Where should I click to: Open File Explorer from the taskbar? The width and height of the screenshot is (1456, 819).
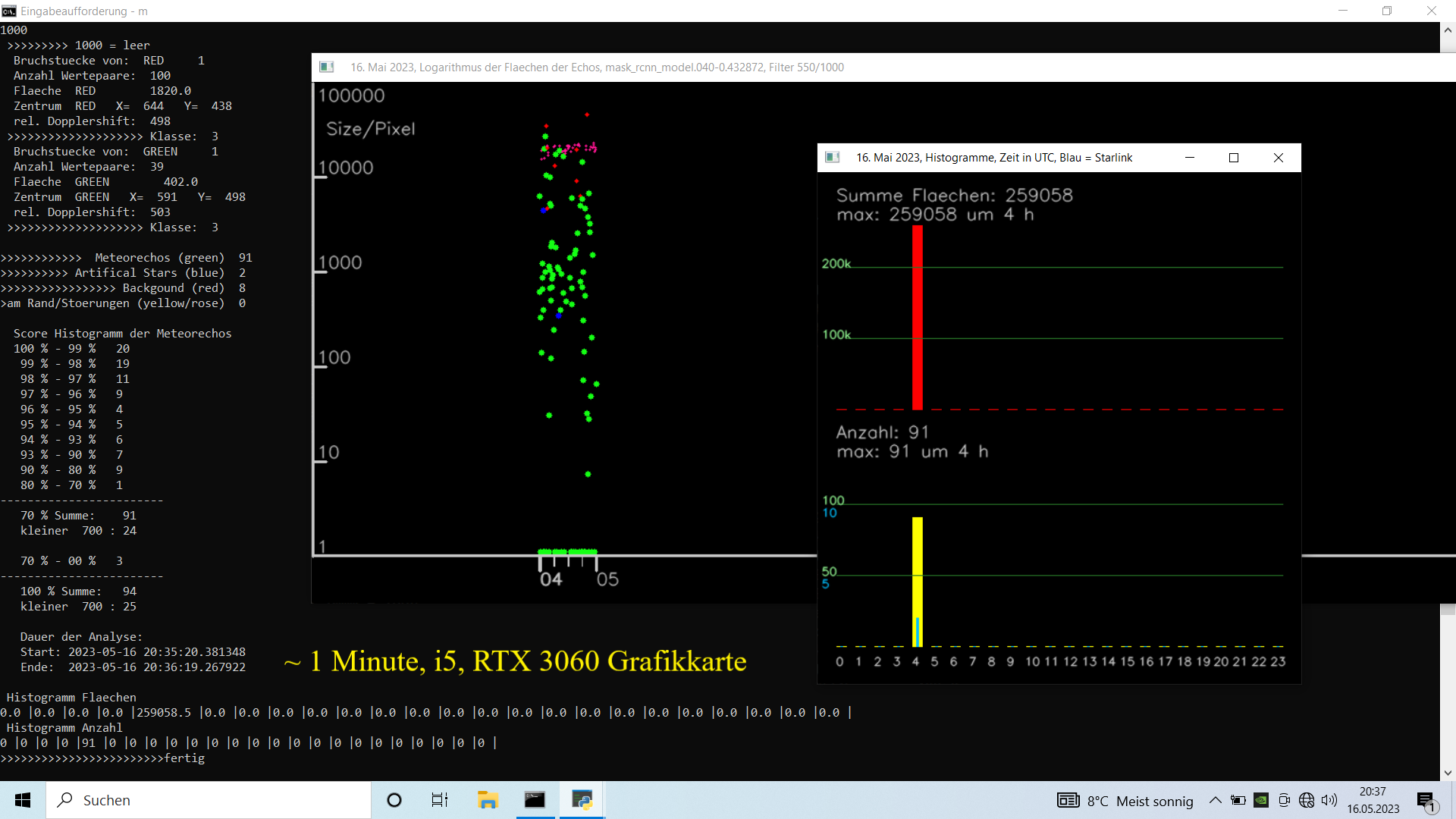[x=487, y=800]
